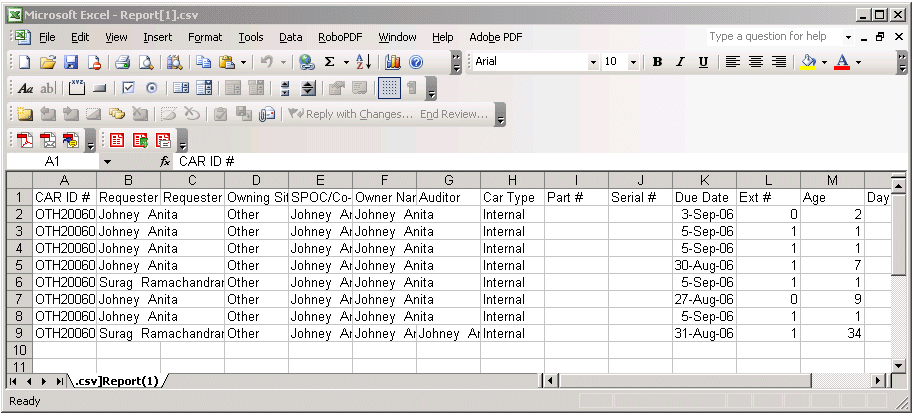Open the Research binoculars tool
This screenshot has height=414, width=912.
coord(174,62)
